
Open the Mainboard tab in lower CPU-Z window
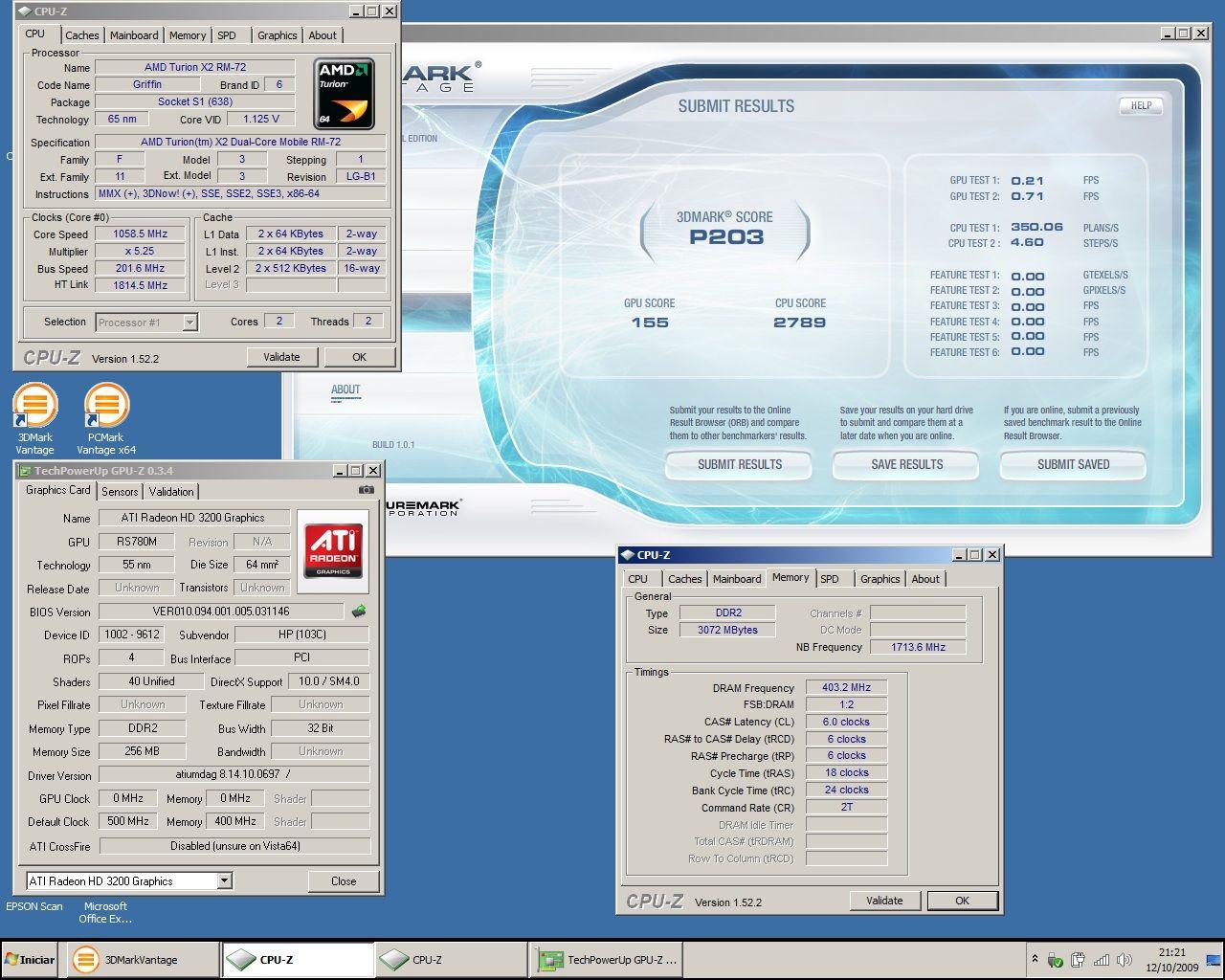click(x=737, y=579)
